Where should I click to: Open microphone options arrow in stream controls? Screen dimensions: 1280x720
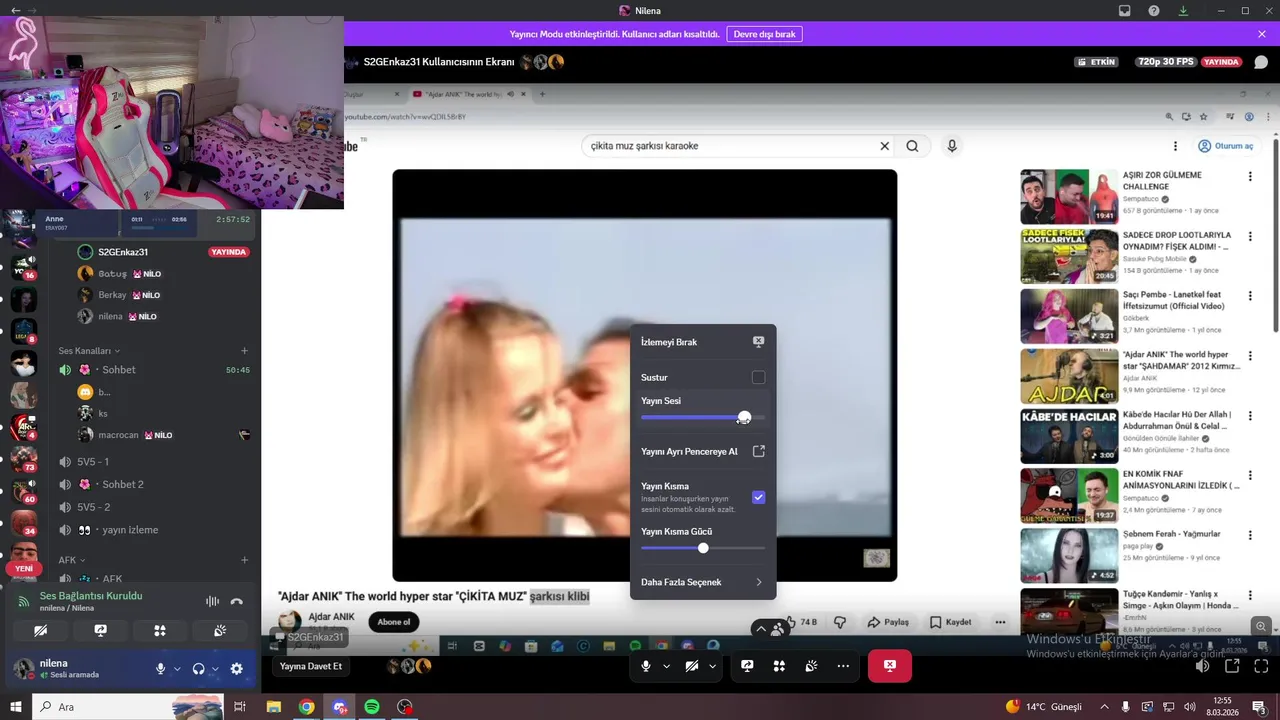[x=667, y=666]
